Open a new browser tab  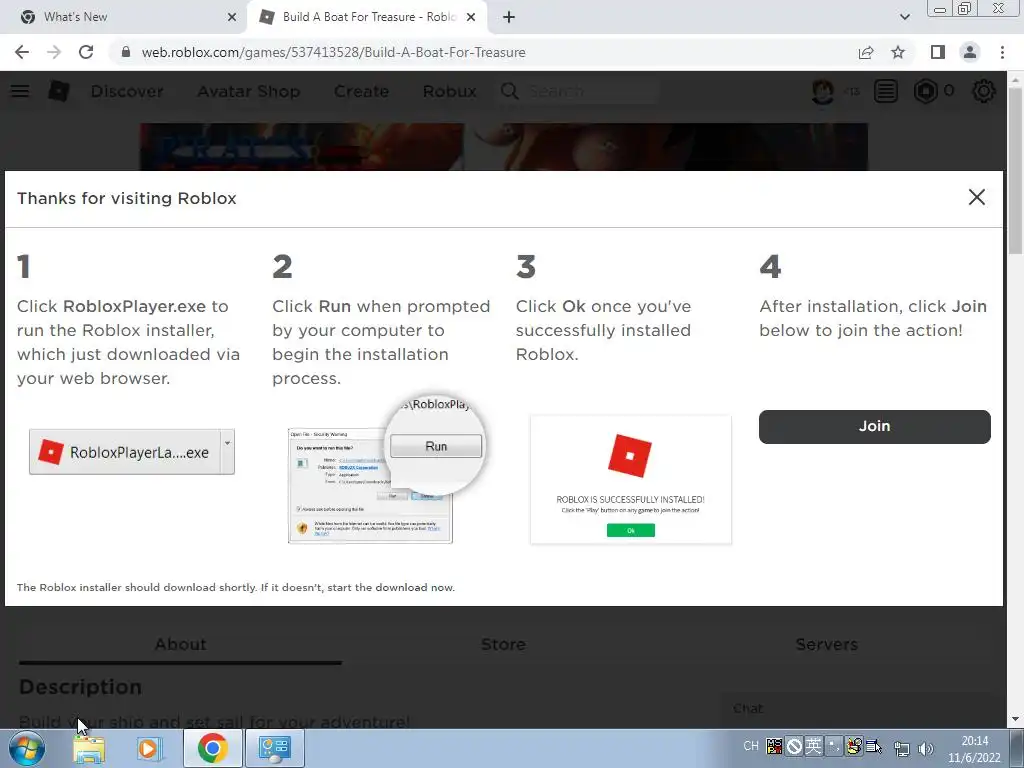pos(509,17)
